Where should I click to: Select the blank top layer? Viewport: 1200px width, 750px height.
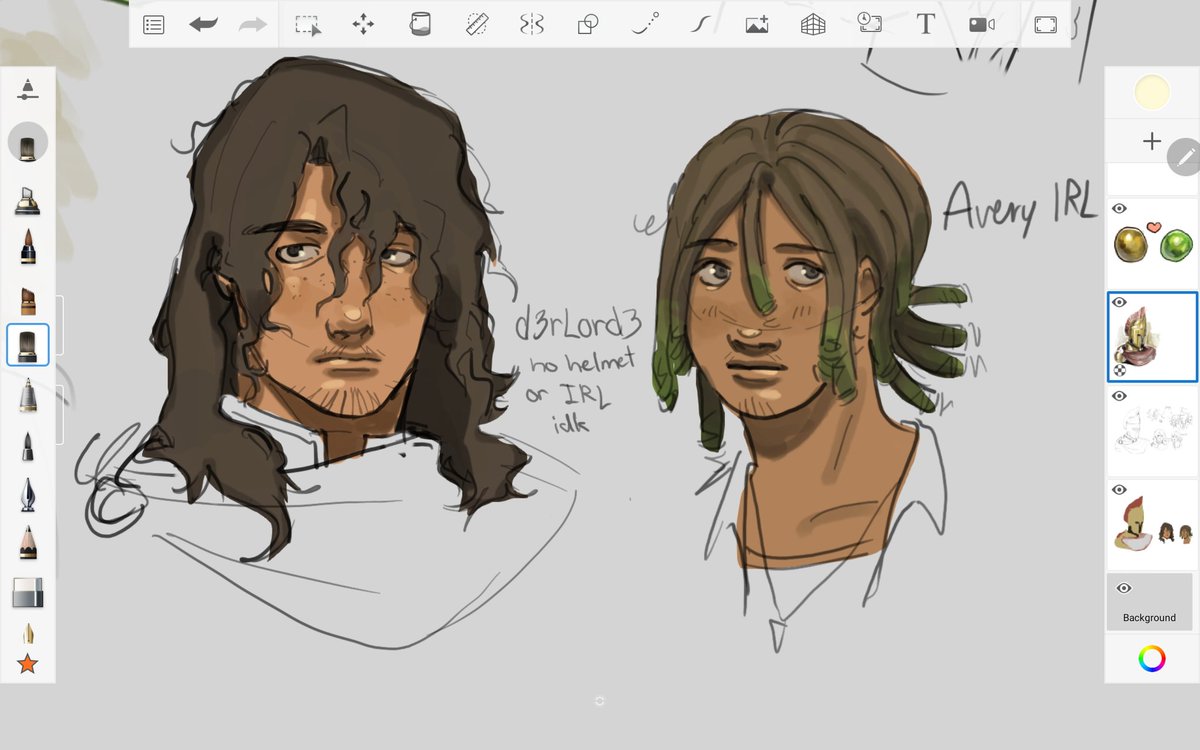[1152, 180]
